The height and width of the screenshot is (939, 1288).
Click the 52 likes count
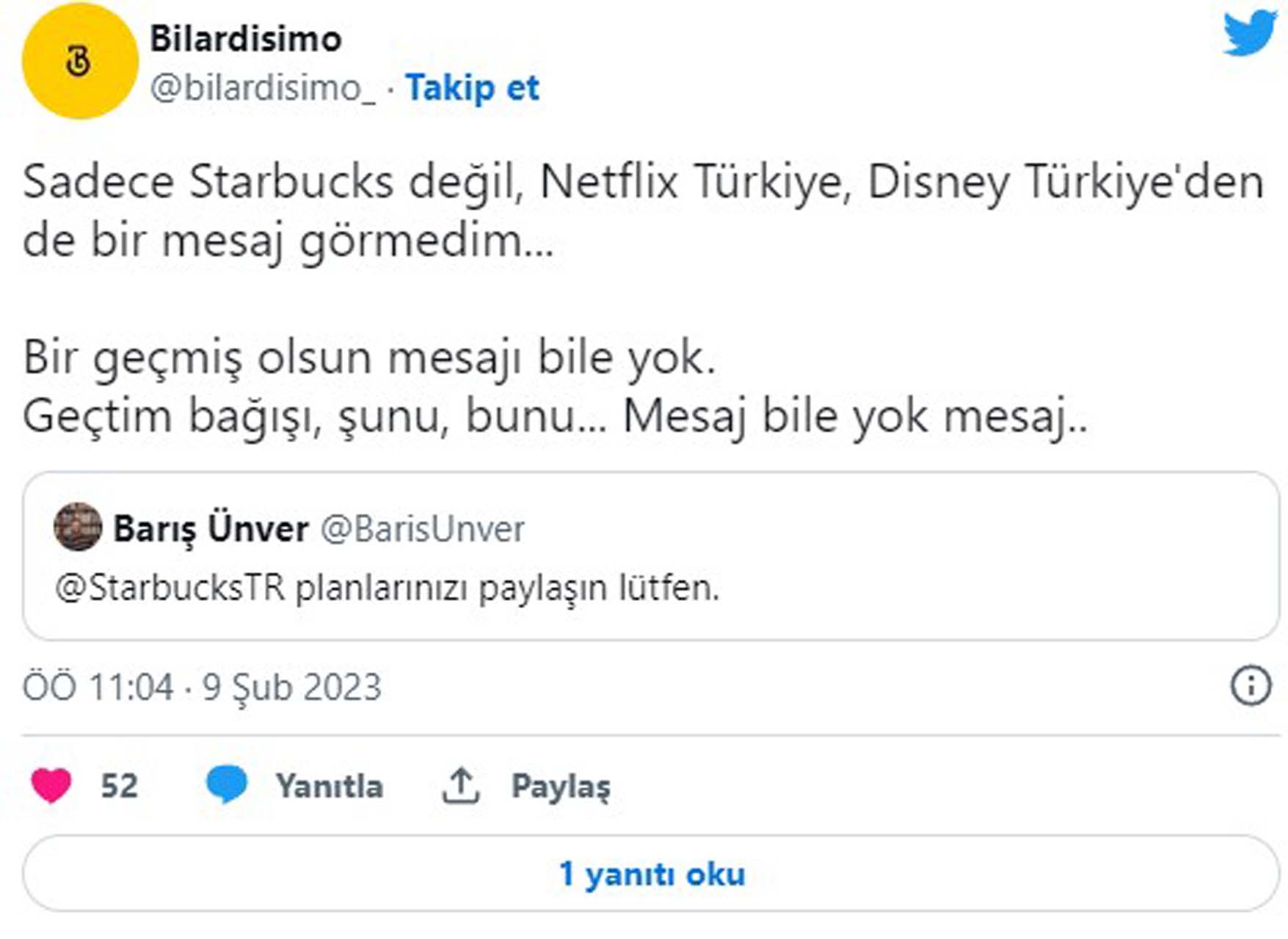(x=120, y=785)
